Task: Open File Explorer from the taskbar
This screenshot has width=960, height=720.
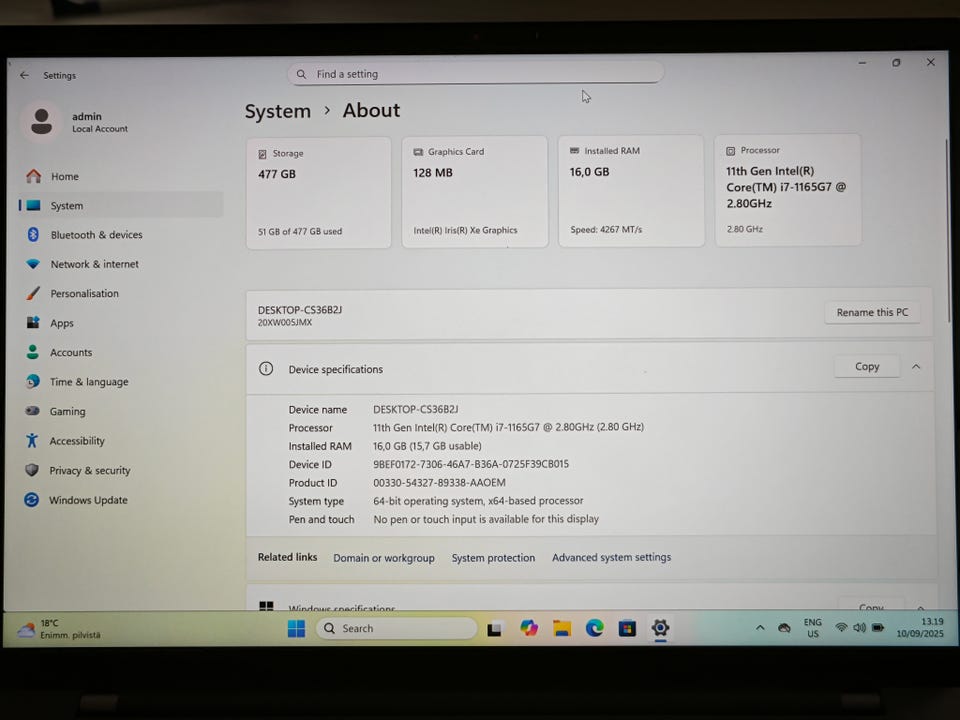Action: point(562,628)
